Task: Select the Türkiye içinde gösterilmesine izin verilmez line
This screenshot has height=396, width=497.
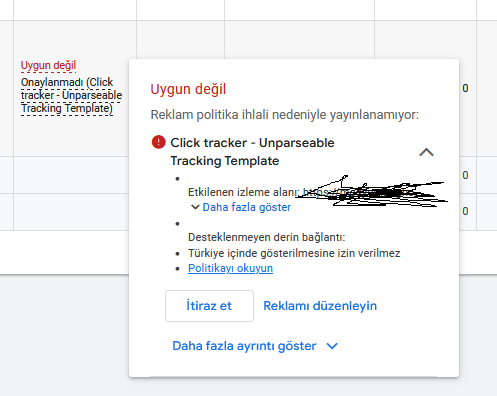Action: (294, 253)
